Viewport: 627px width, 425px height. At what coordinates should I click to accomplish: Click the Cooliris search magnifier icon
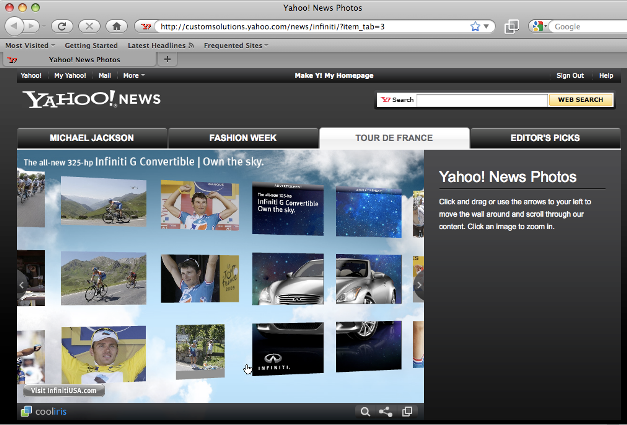click(x=365, y=411)
